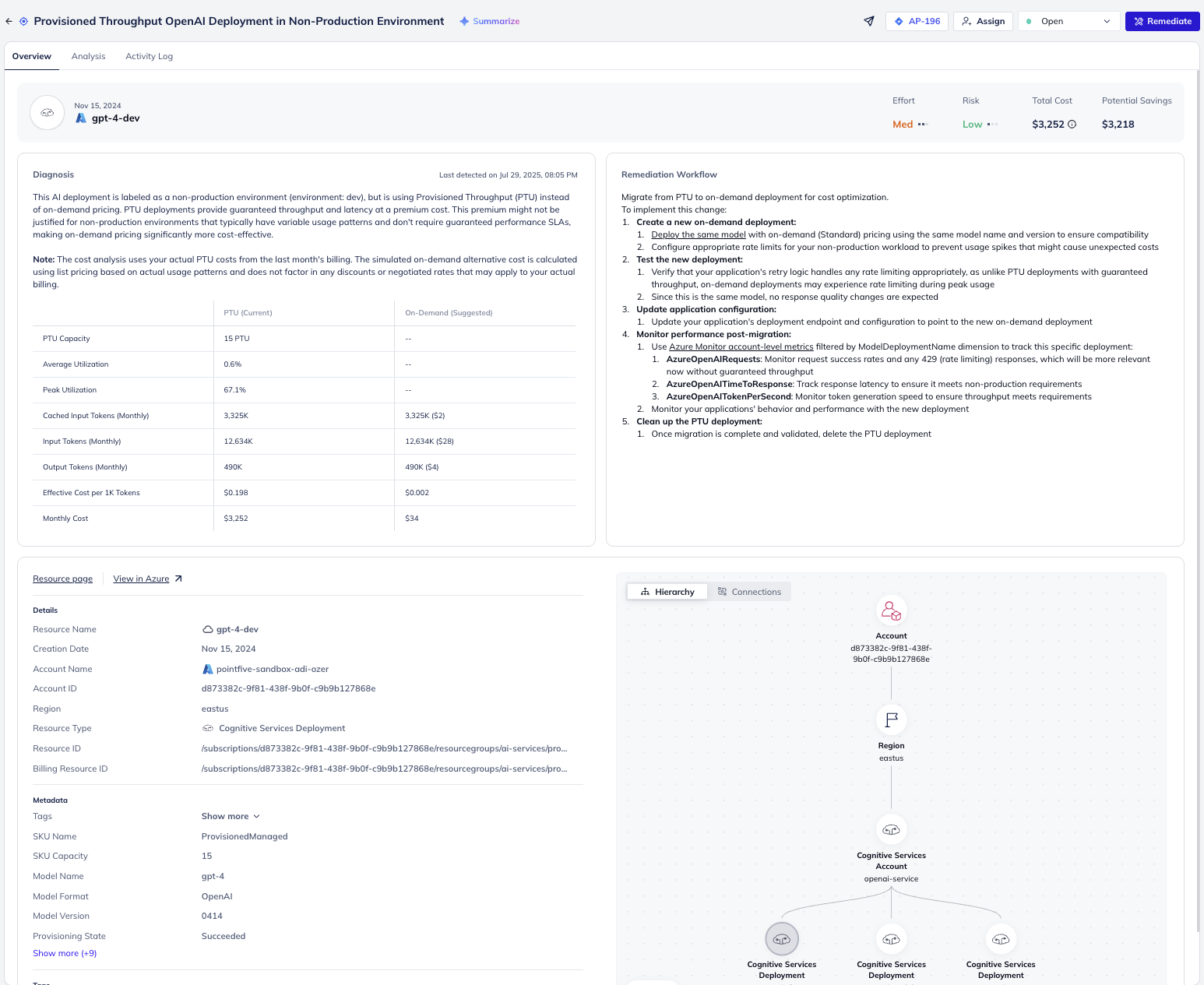Click the Region flag node icon
Image resolution: width=1204 pixels, height=985 pixels.
(x=891, y=720)
